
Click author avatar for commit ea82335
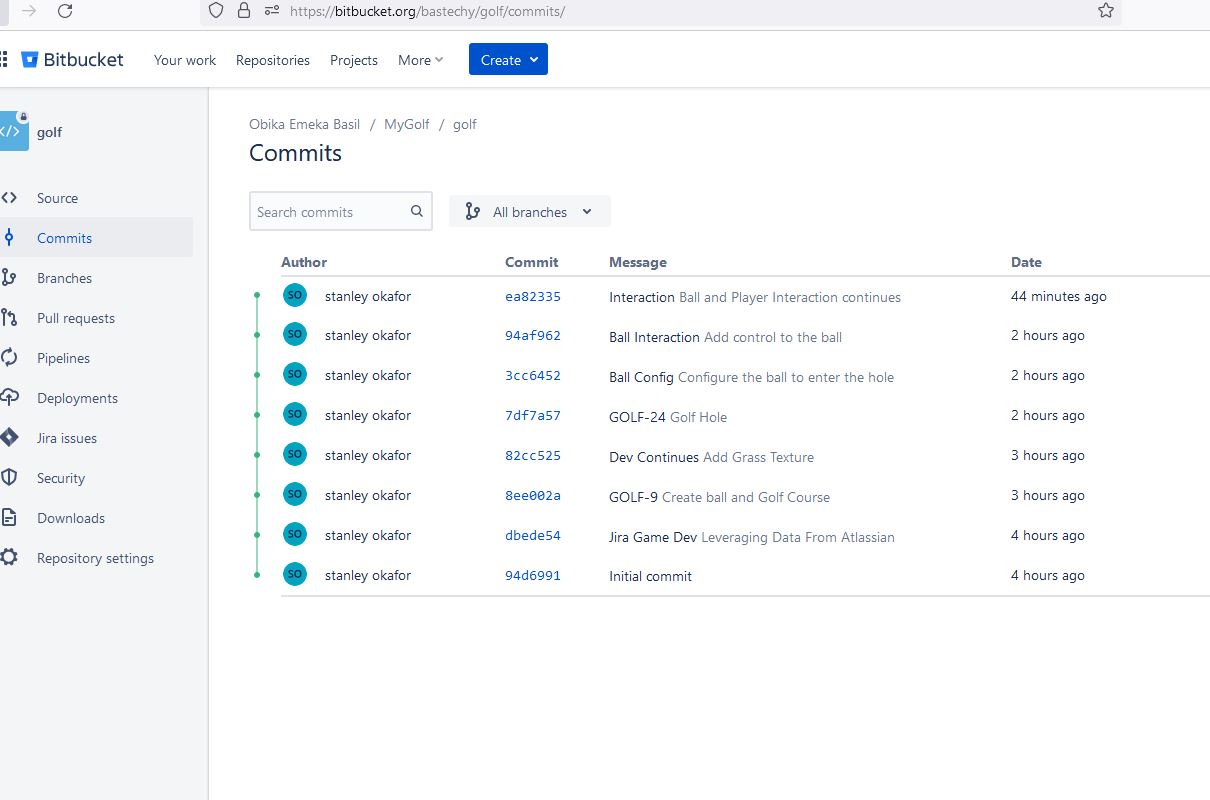294,294
